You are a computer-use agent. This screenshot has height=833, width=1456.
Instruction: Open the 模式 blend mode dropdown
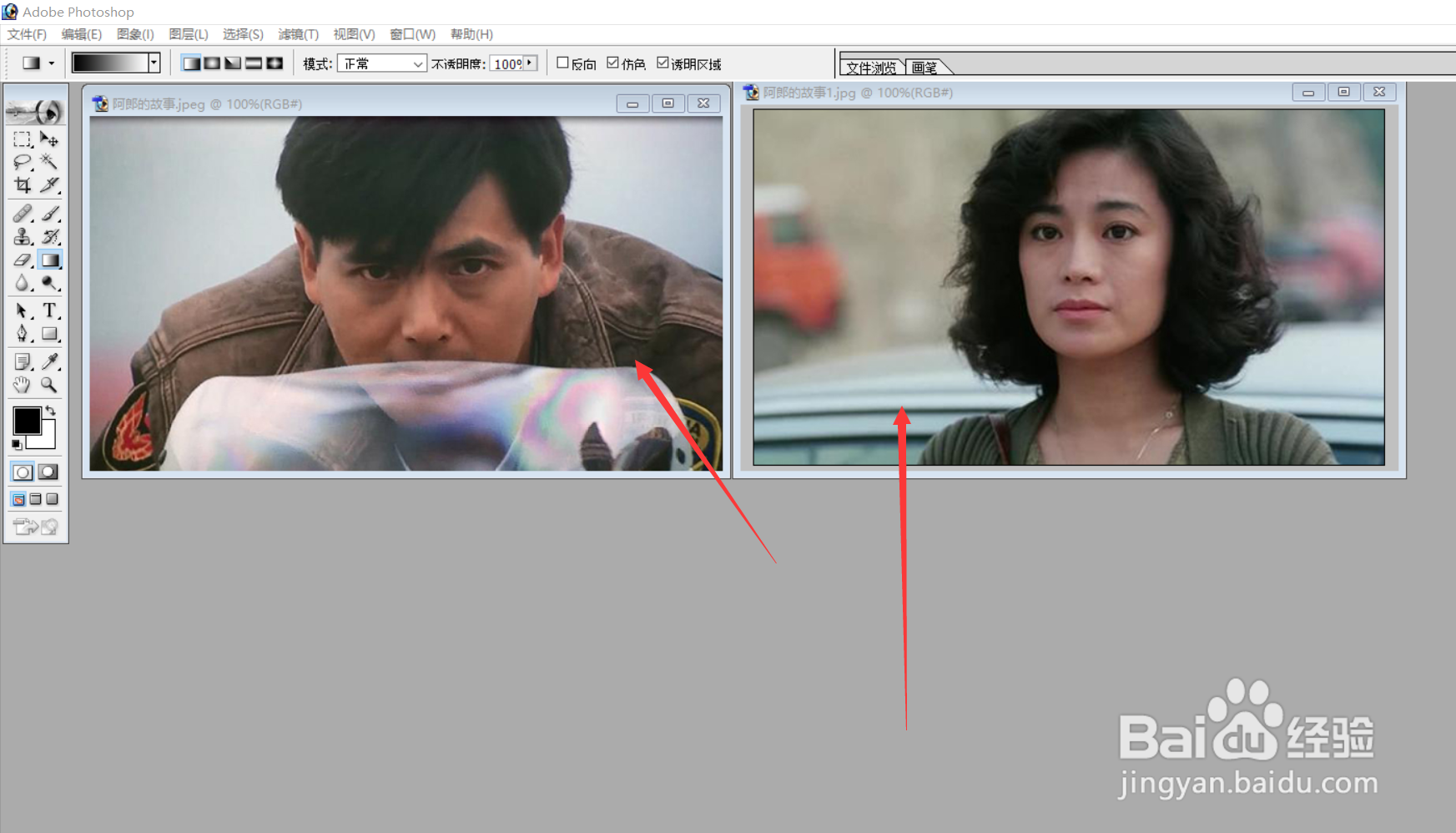pos(381,63)
